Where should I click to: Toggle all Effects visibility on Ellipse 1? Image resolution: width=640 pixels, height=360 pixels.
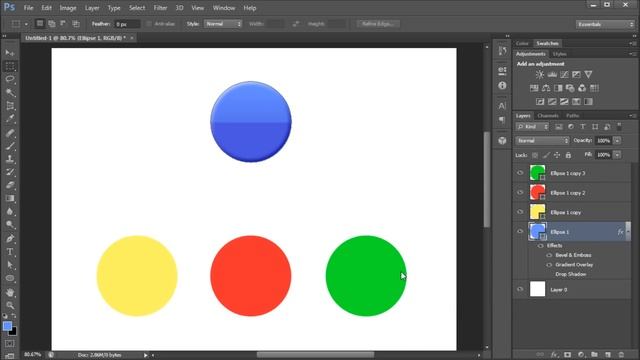[540, 246]
